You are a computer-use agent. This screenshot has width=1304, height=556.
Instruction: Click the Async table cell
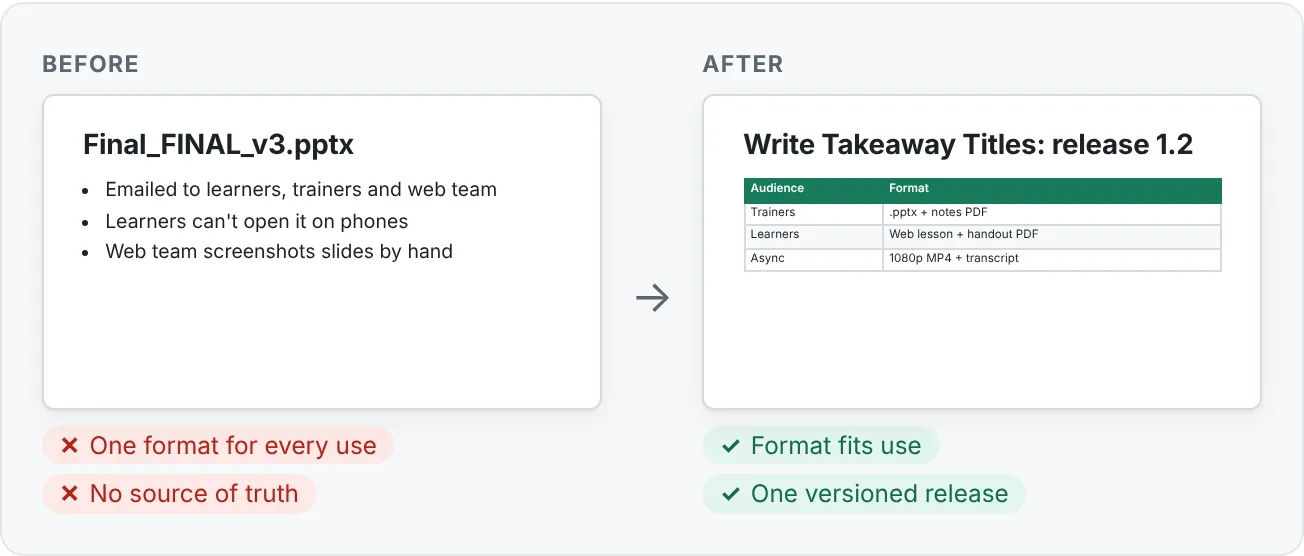pos(813,259)
